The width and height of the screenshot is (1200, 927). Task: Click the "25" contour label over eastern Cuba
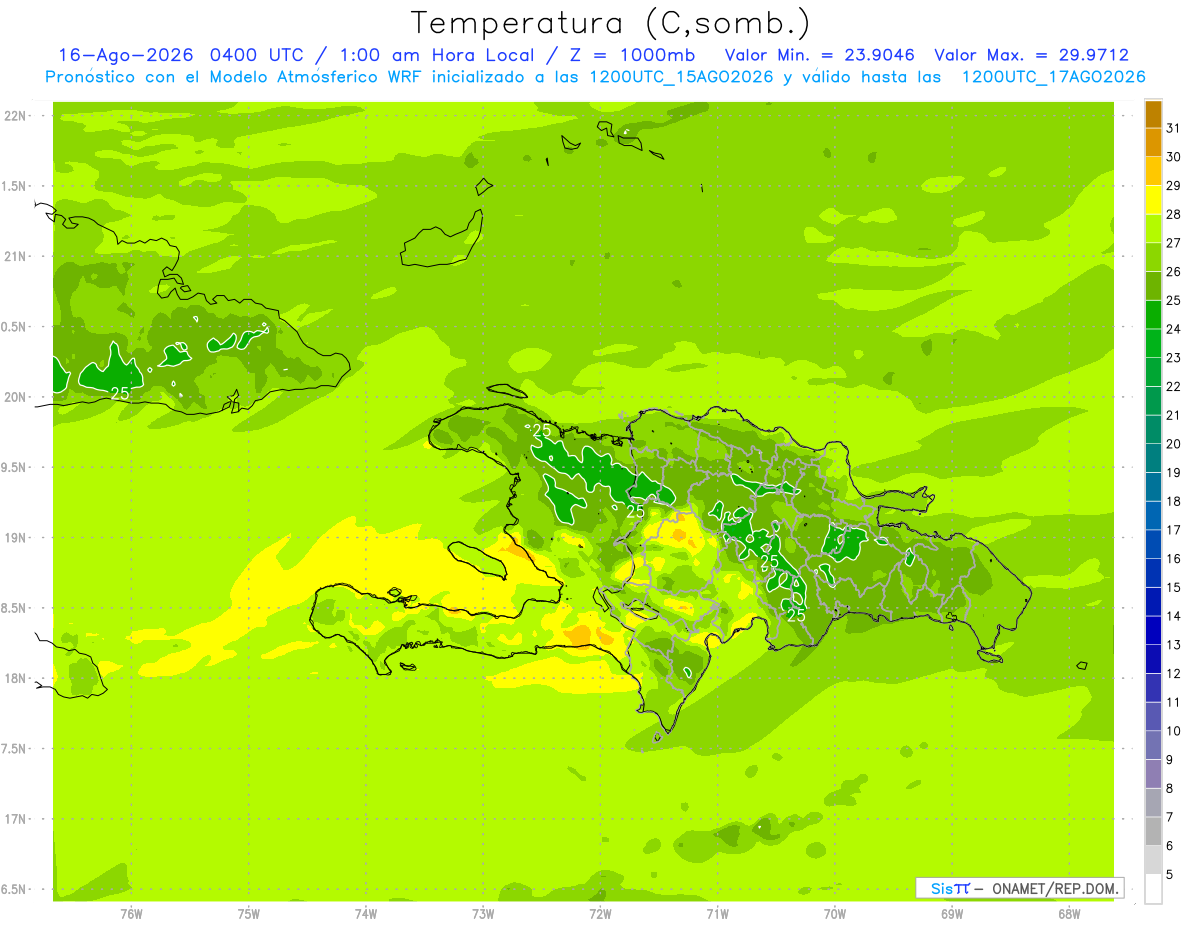[120, 394]
